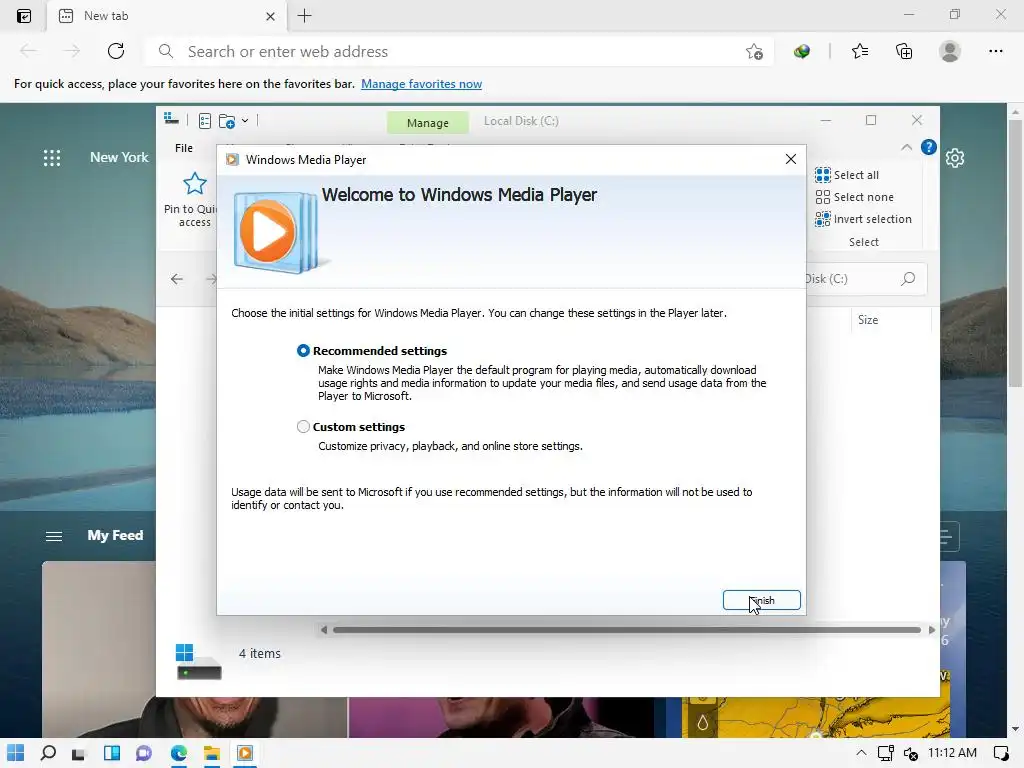Open Edge Settings and more menu
Image resolution: width=1024 pixels, height=768 pixels.
pyautogui.click(x=995, y=51)
